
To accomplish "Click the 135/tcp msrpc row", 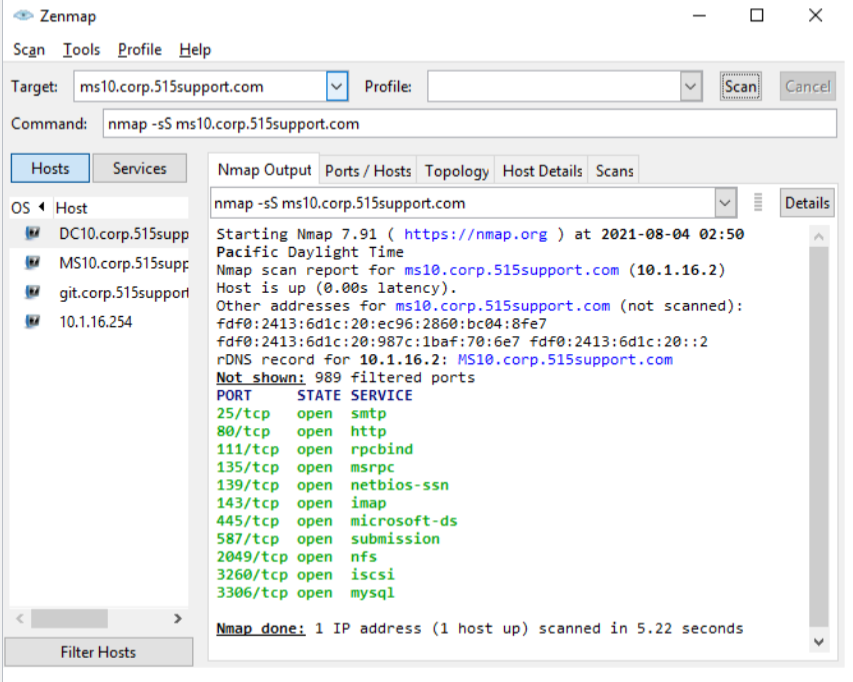I will (x=306, y=467).
